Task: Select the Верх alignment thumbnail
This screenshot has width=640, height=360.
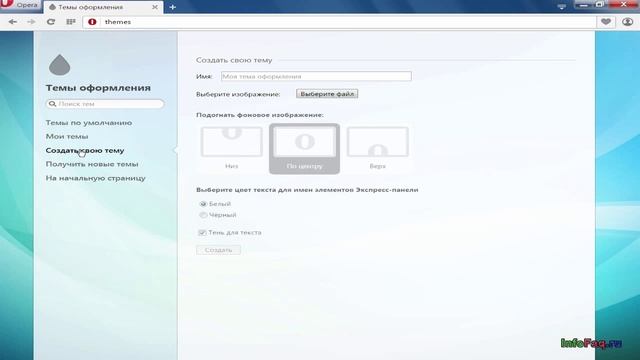Action: point(378,148)
